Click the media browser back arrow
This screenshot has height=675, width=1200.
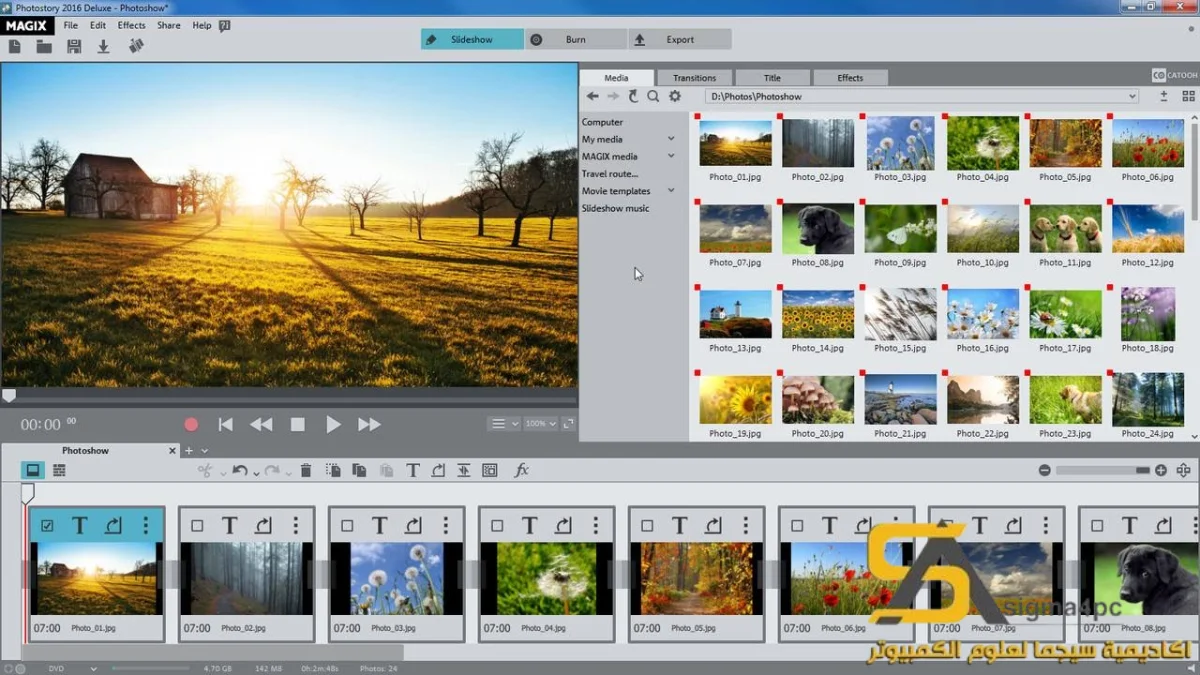click(592, 96)
